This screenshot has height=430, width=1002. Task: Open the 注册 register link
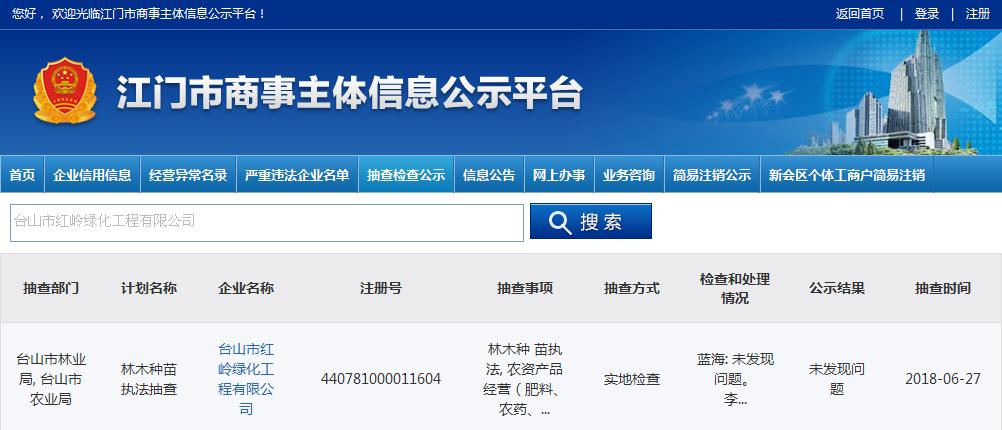(978, 13)
